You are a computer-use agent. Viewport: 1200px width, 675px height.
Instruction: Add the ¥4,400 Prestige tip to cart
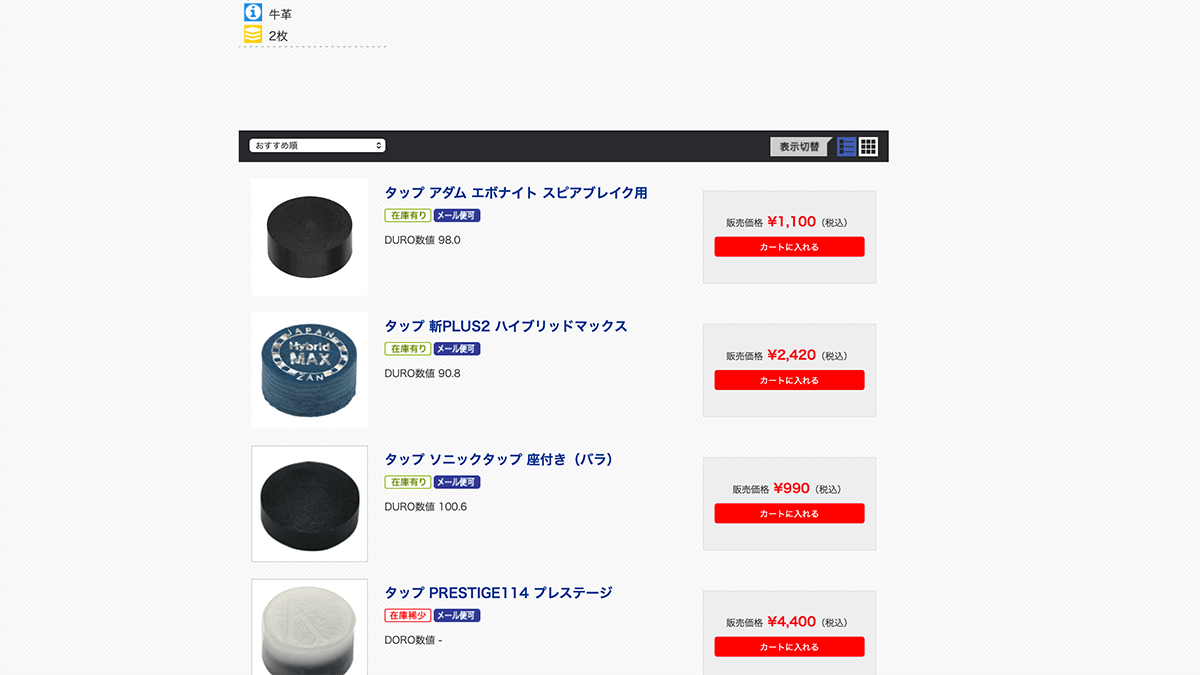pos(789,647)
